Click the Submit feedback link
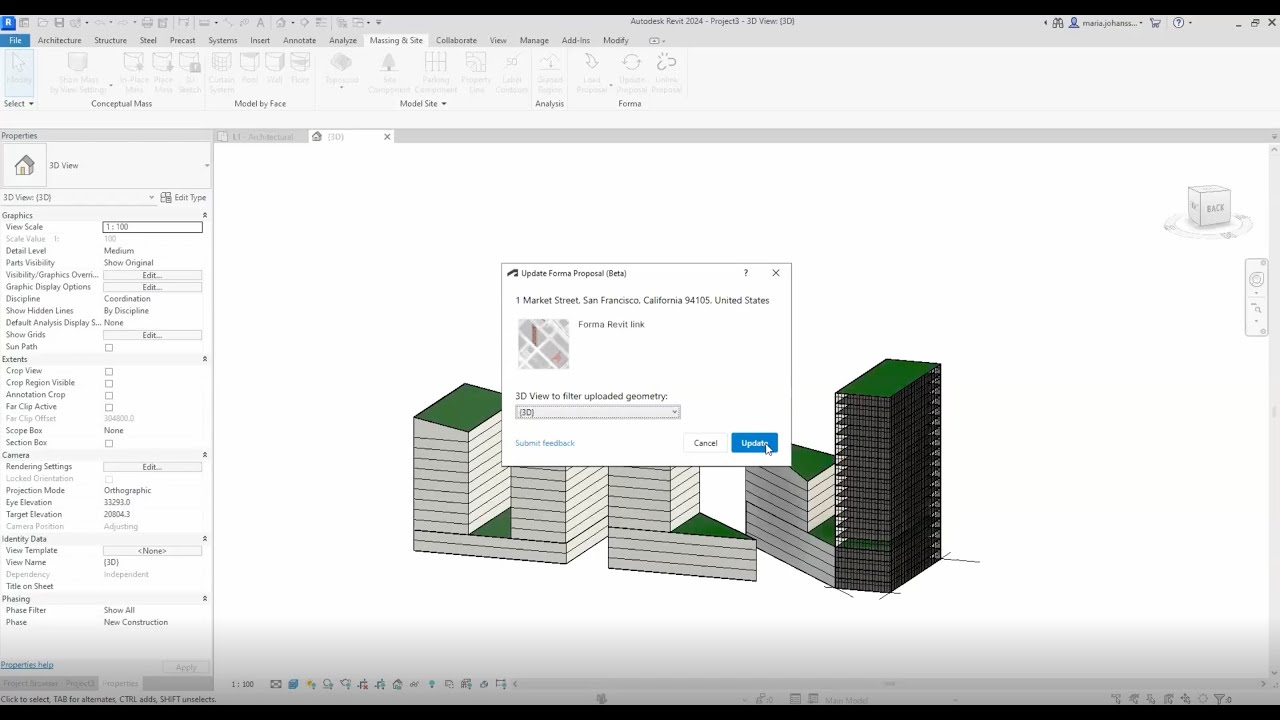 coord(545,443)
